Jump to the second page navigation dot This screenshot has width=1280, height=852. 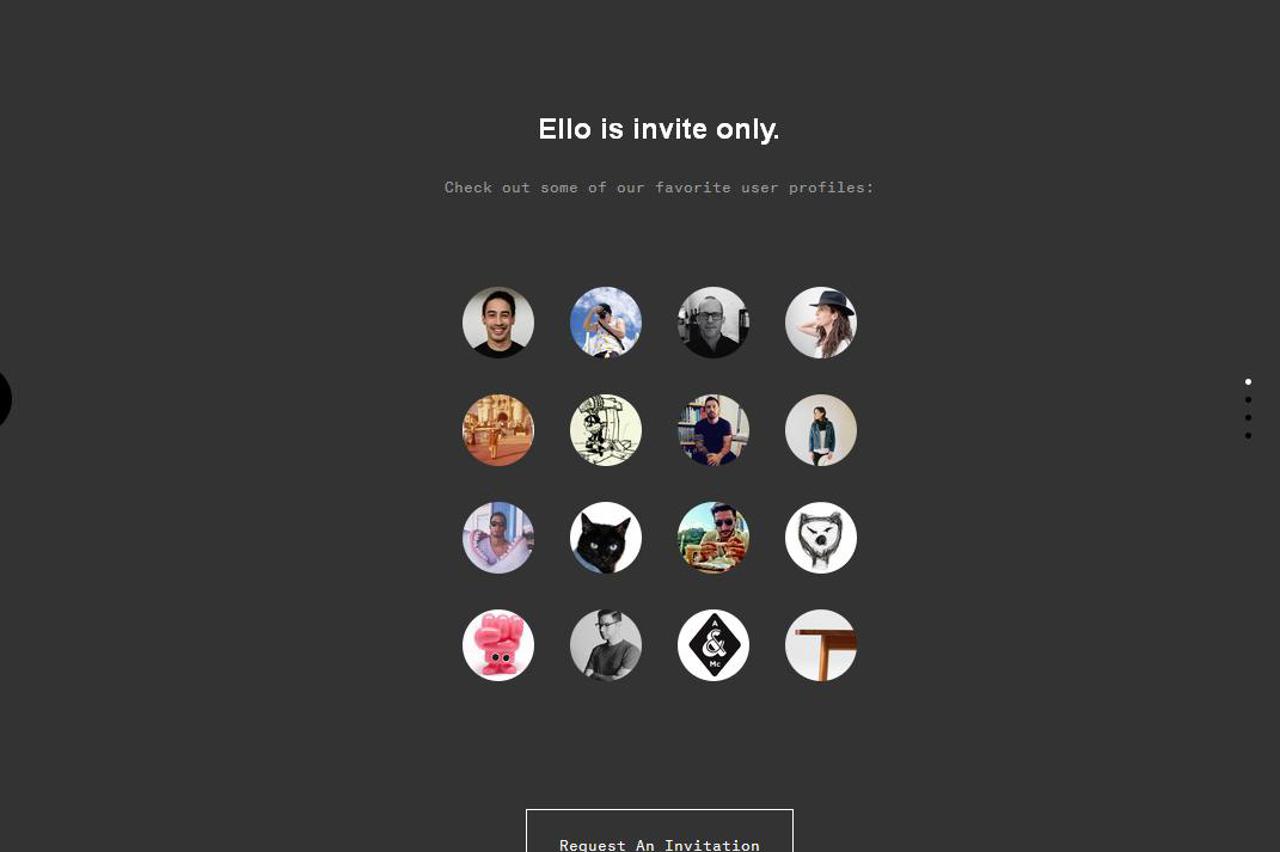click(1248, 400)
